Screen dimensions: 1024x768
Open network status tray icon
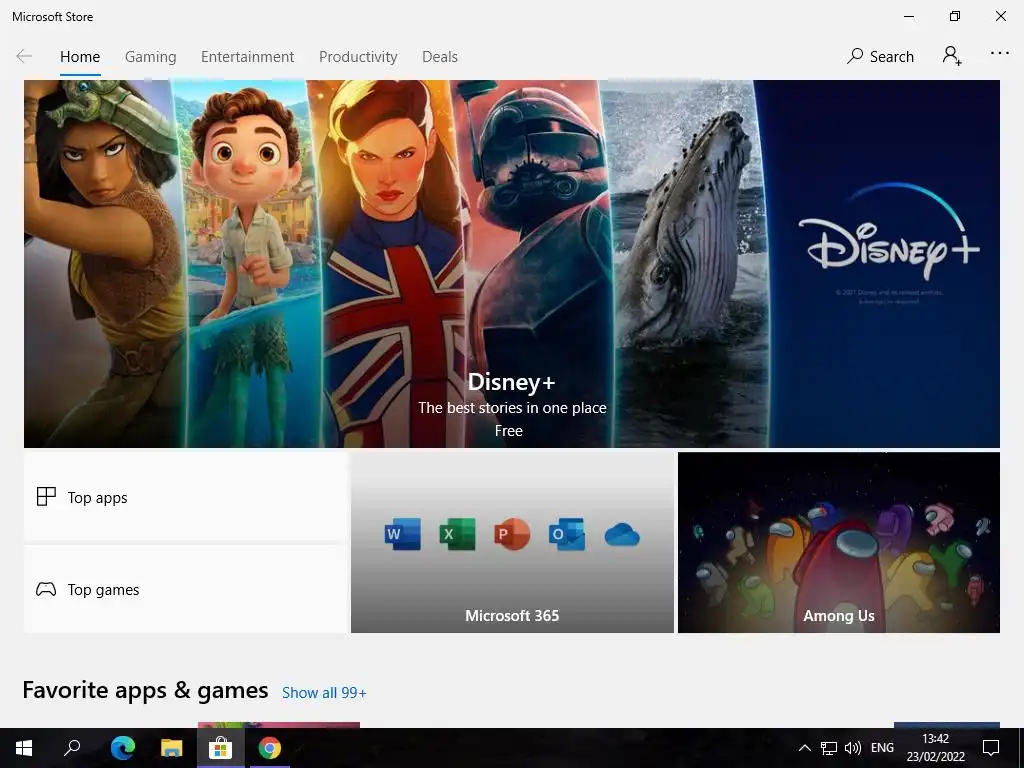(829, 748)
